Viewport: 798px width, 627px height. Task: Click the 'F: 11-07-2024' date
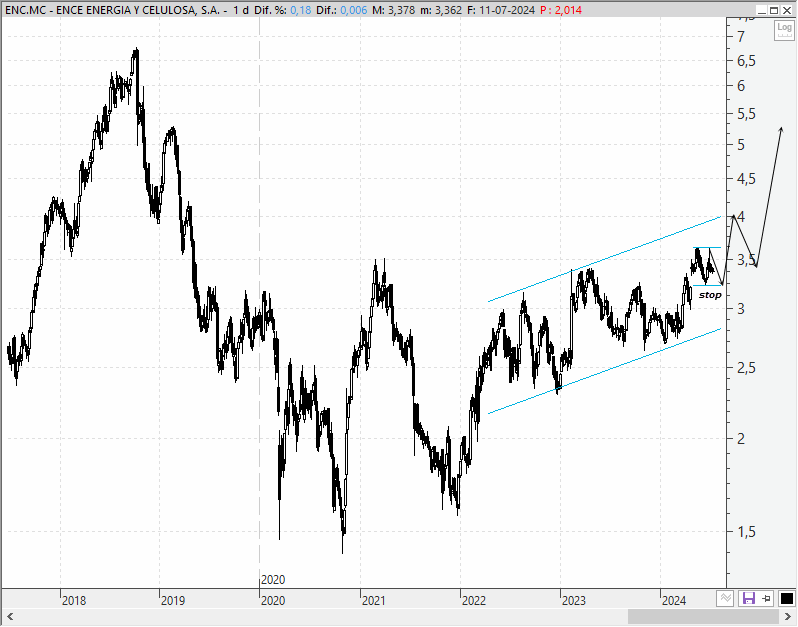501,10
